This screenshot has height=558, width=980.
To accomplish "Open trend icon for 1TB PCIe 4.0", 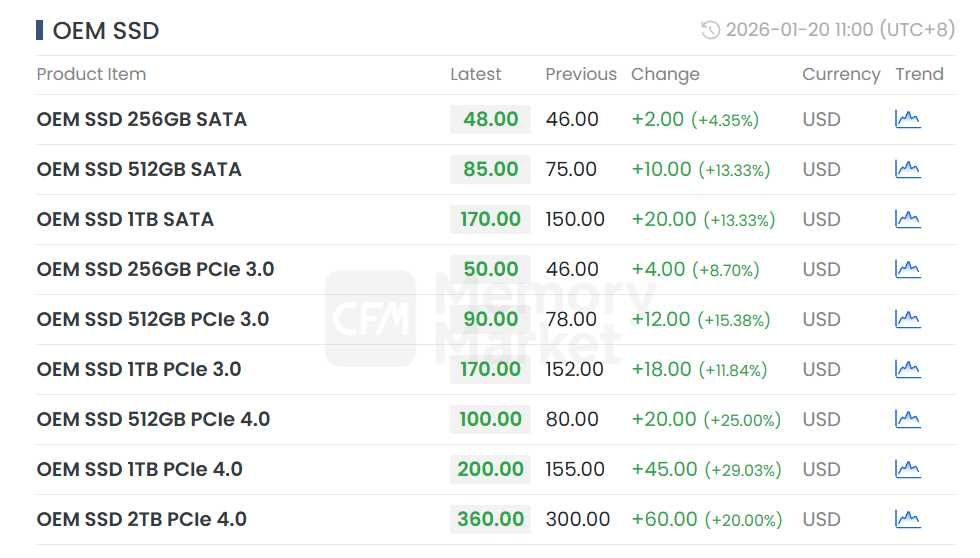I will pos(907,469).
